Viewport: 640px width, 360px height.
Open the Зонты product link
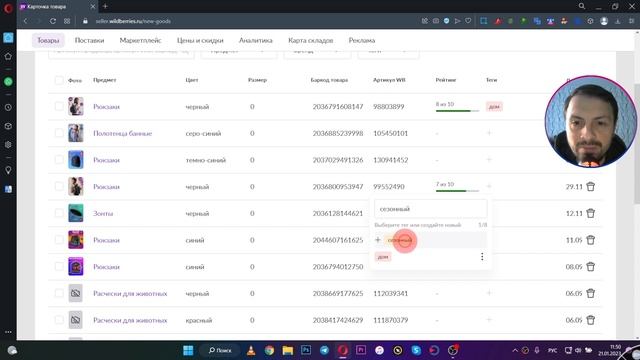tap(103, 213)
